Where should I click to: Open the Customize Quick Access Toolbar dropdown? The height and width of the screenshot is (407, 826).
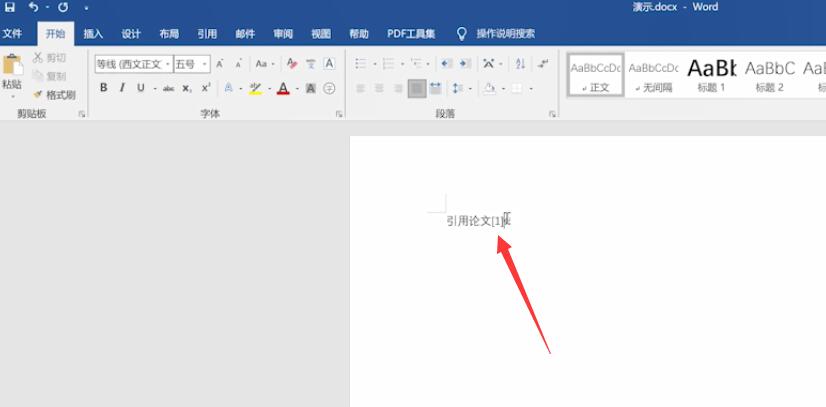pyautogui.click(x=86, y=8)
